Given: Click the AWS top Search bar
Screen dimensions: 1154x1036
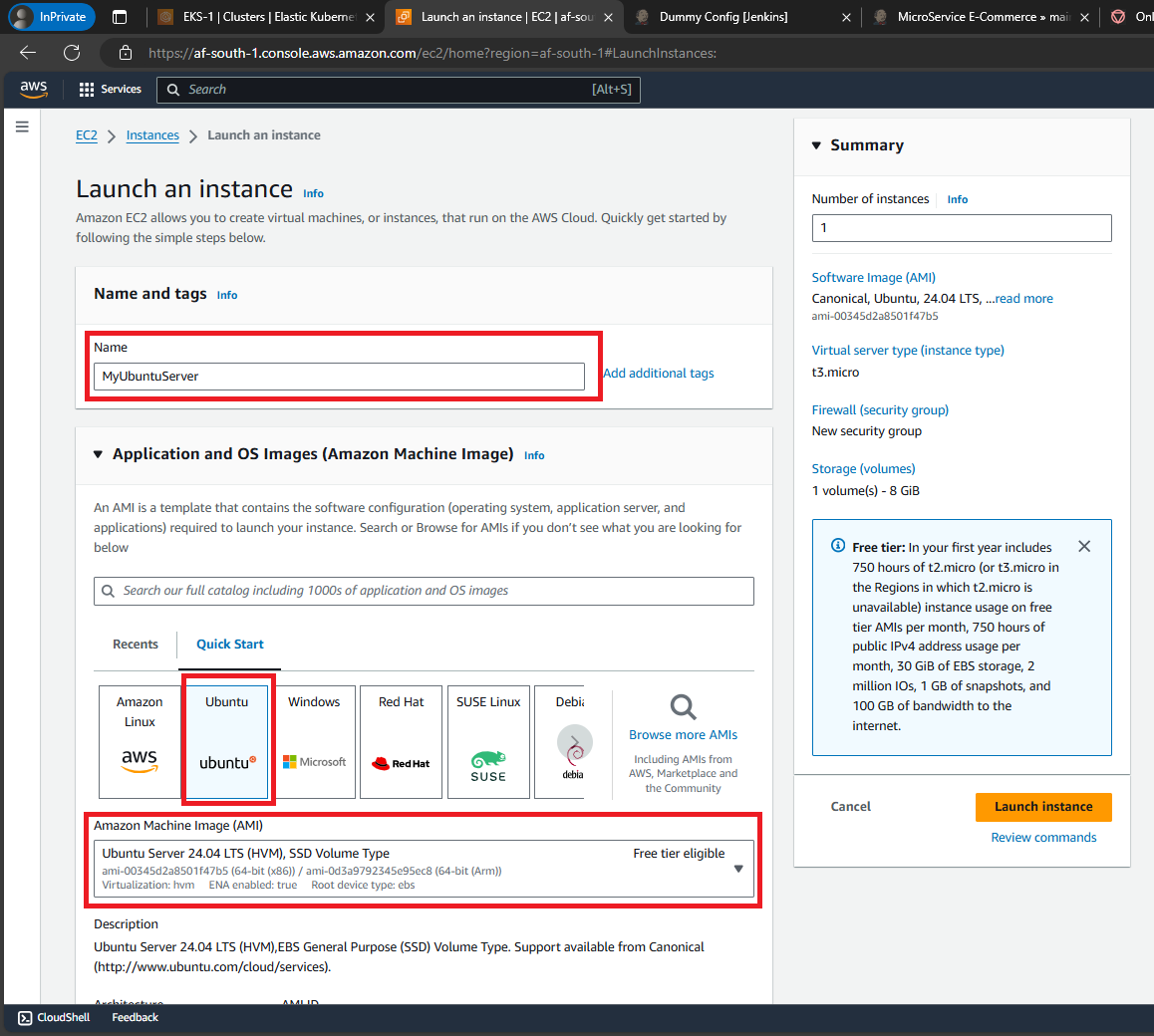Looking at the screenshot, I should 399,89.
